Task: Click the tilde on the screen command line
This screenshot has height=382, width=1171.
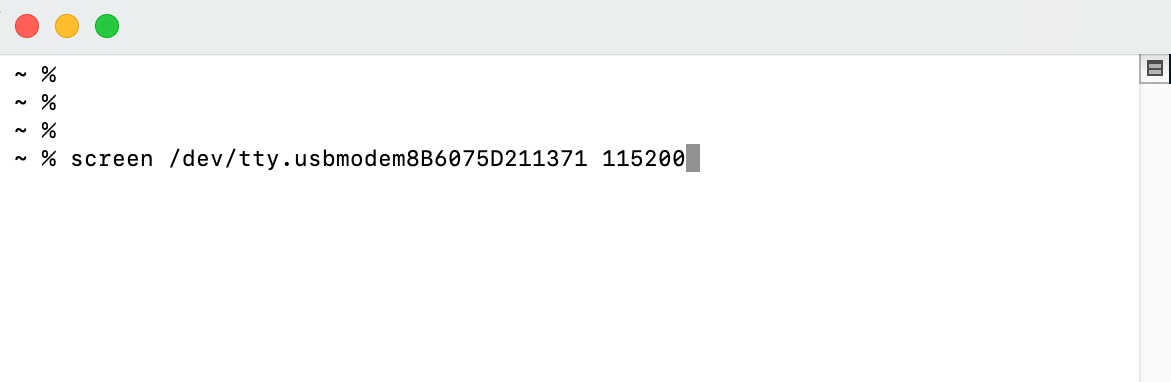Action: click(x=21, y=158)
